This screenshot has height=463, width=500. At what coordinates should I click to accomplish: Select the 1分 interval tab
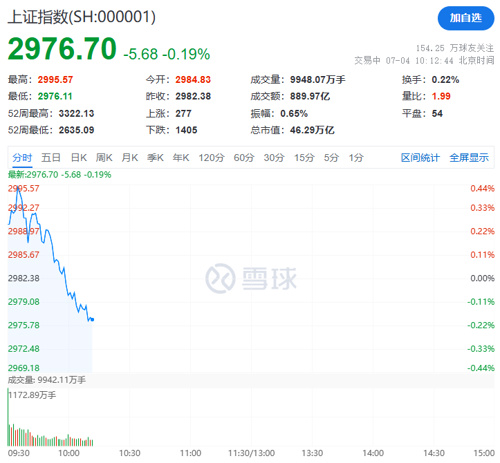point(356,157)
